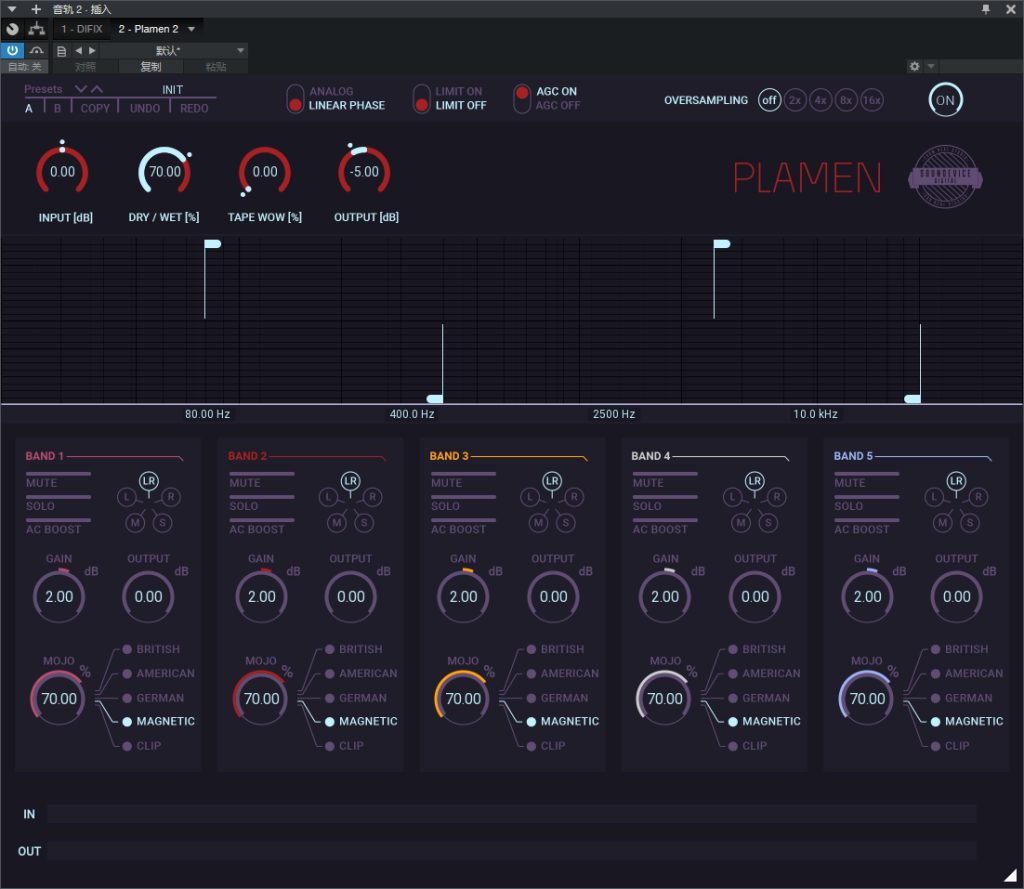Toggle Analog / Linear Phase switch
1024x889 pixels.
coord(295,99)
